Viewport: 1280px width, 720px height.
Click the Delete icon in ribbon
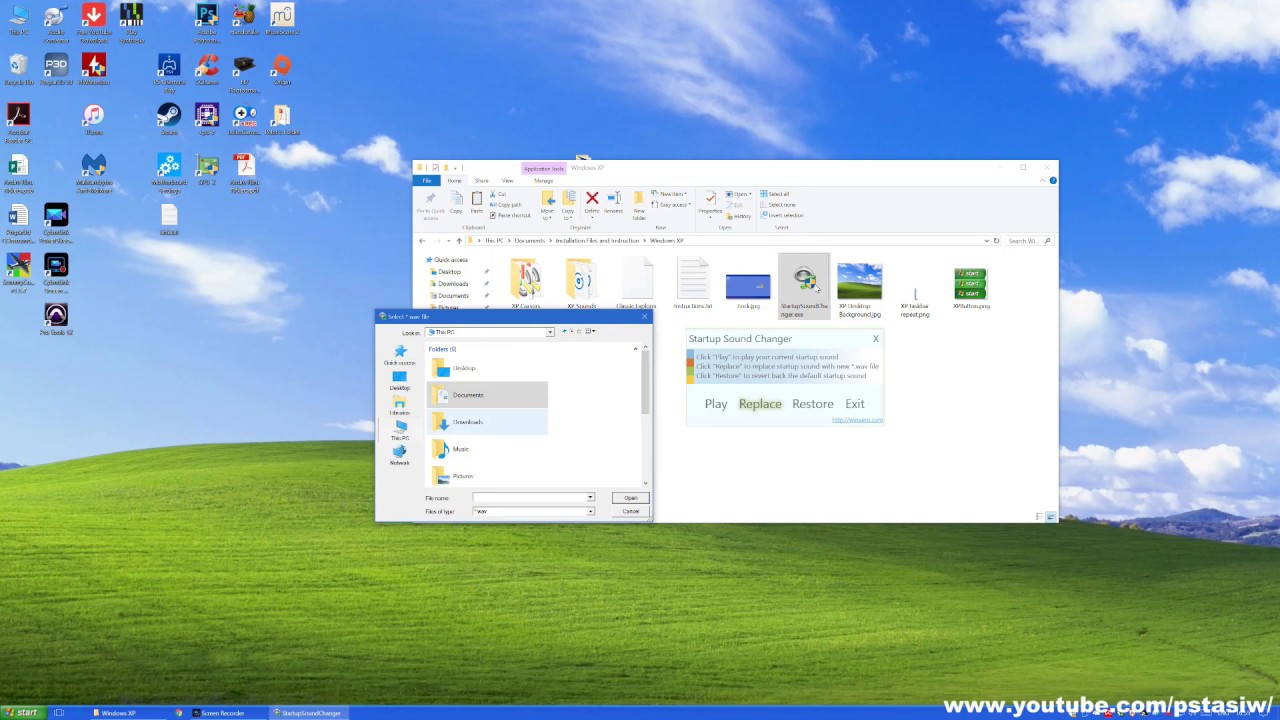click(x=592, y=203)
